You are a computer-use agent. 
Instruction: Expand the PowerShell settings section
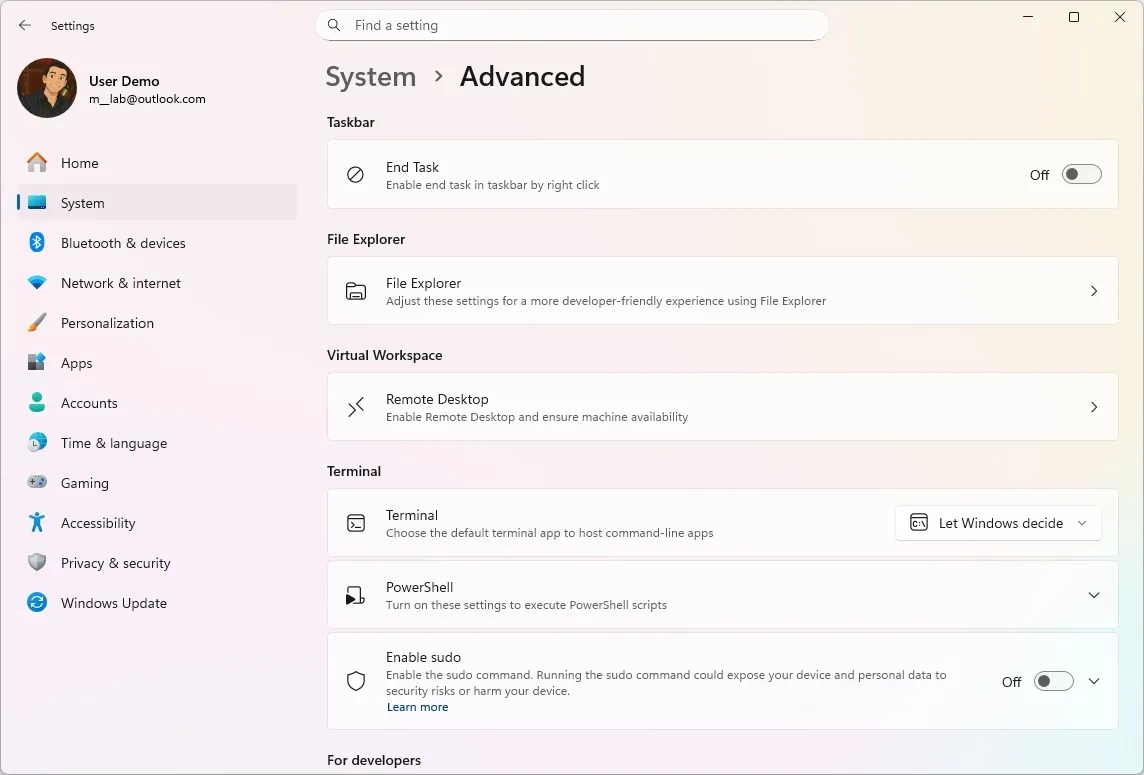click(x=1093, y=595)
